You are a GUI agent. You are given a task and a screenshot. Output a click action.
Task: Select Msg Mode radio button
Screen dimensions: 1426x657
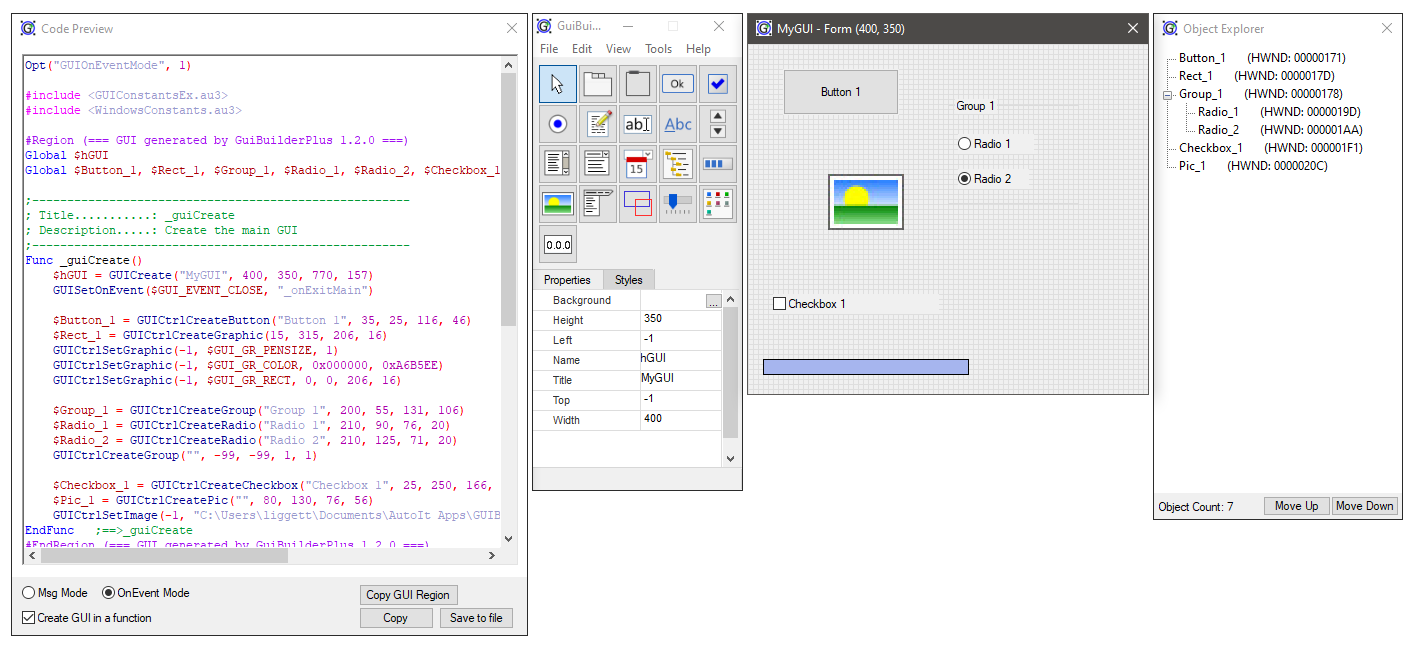55,593
